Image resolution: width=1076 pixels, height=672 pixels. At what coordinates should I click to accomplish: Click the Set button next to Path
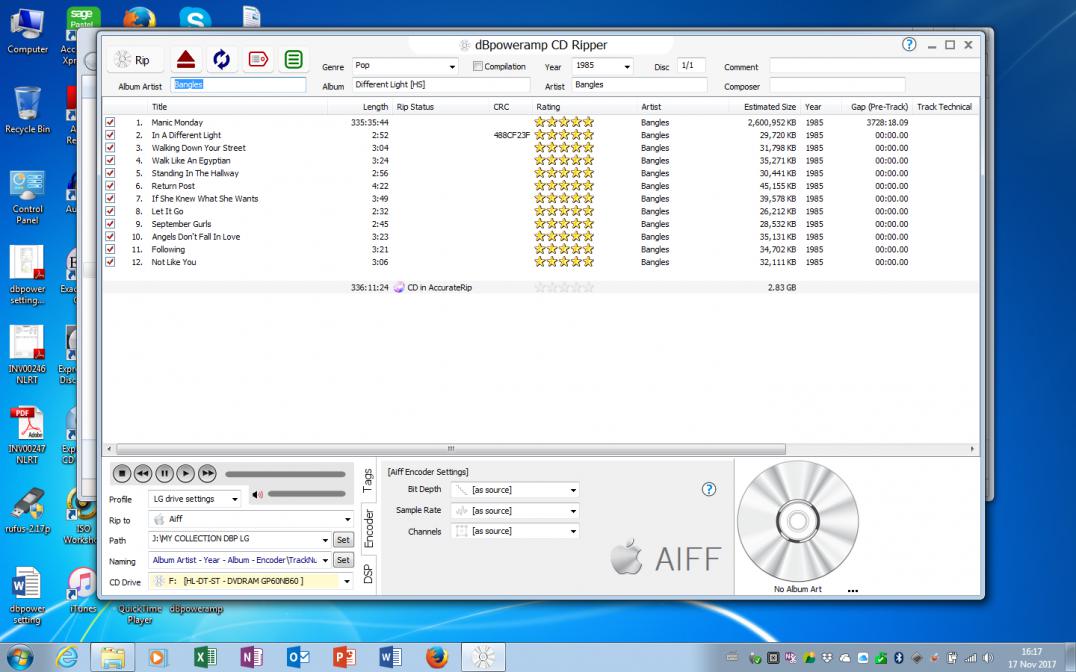pos(342,540)
